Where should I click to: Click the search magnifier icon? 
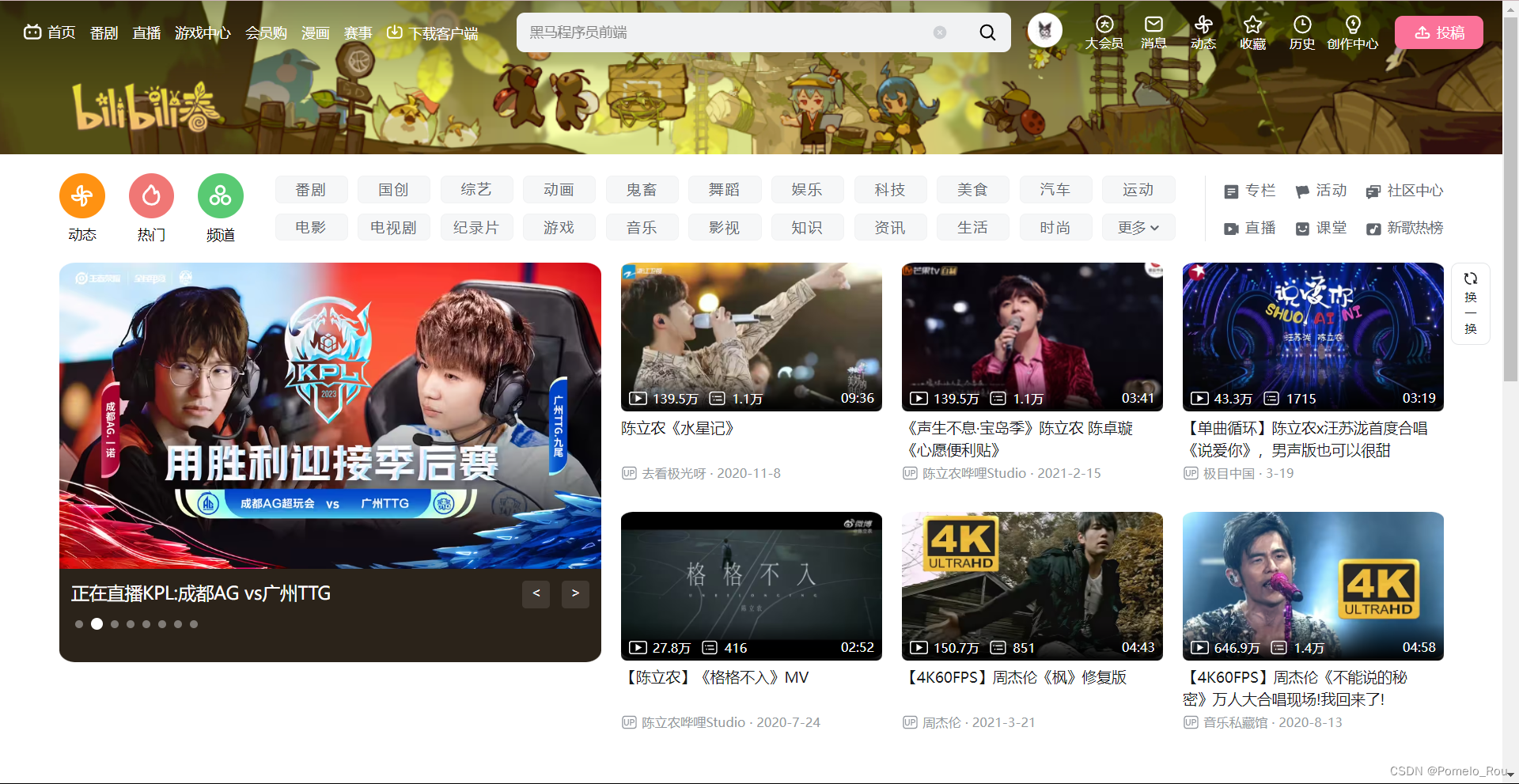(987, 32)
